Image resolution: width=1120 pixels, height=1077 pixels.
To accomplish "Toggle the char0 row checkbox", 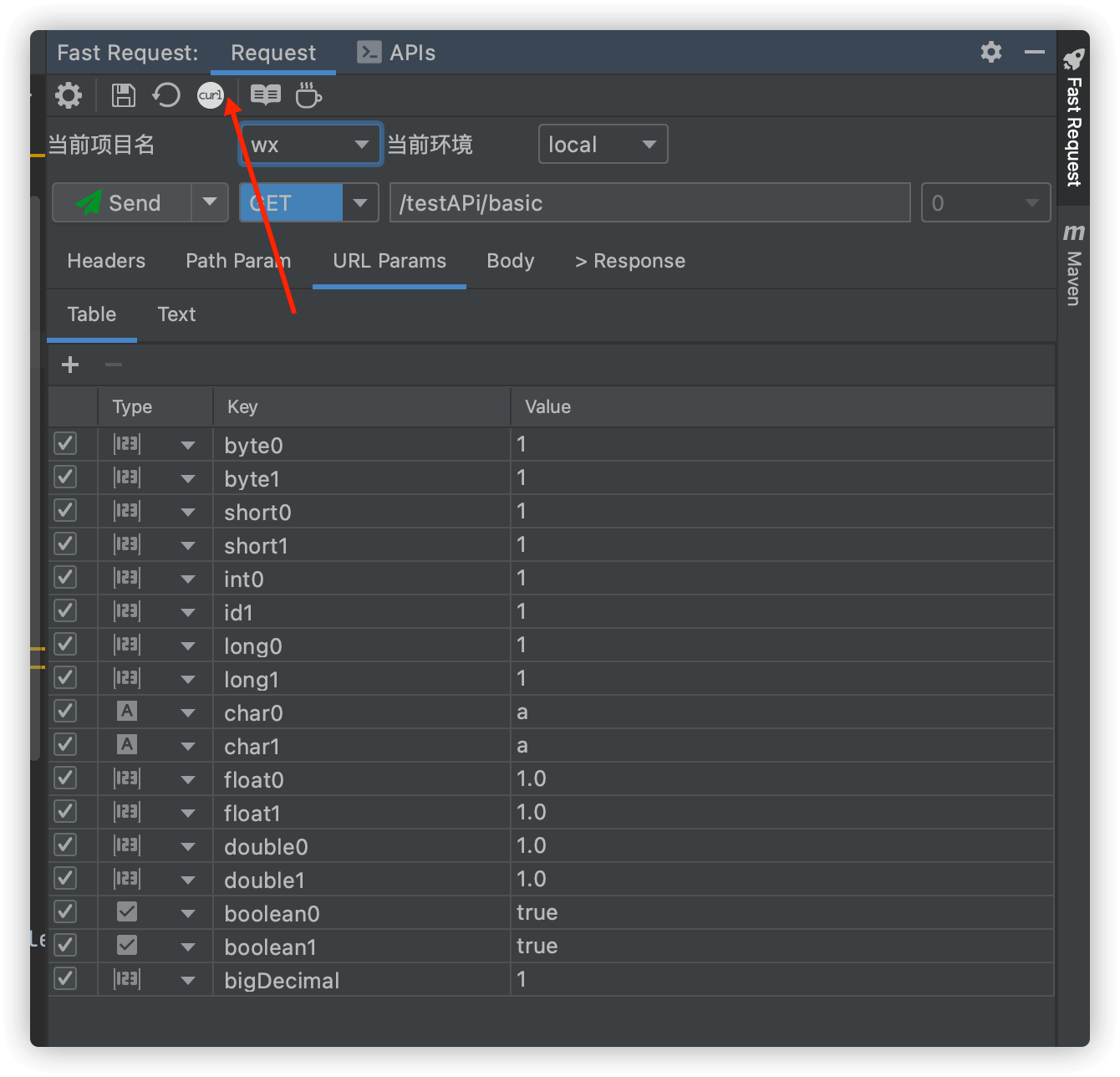I will (x=65, y=712).
